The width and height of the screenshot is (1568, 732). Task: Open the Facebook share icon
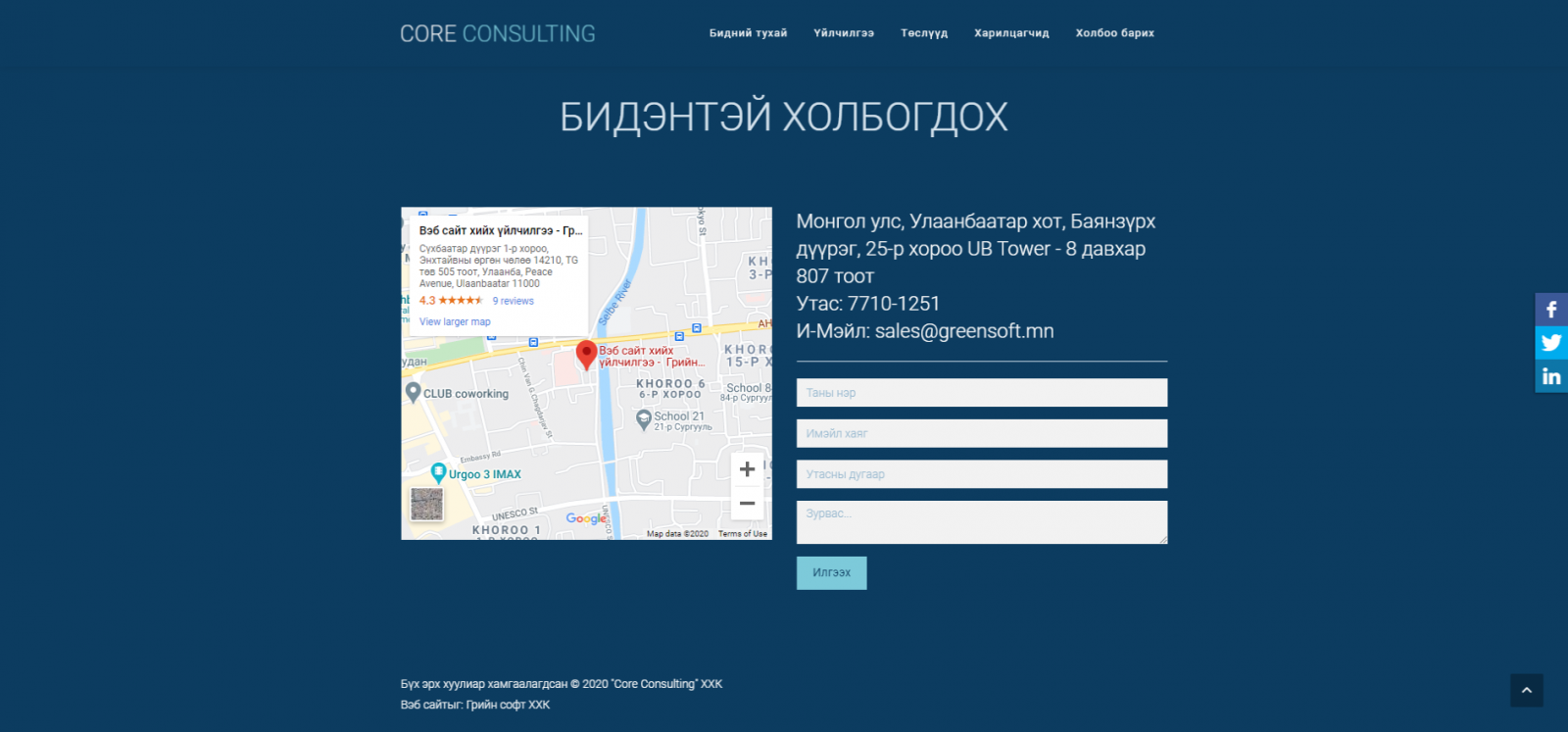tap(1551, 310)
